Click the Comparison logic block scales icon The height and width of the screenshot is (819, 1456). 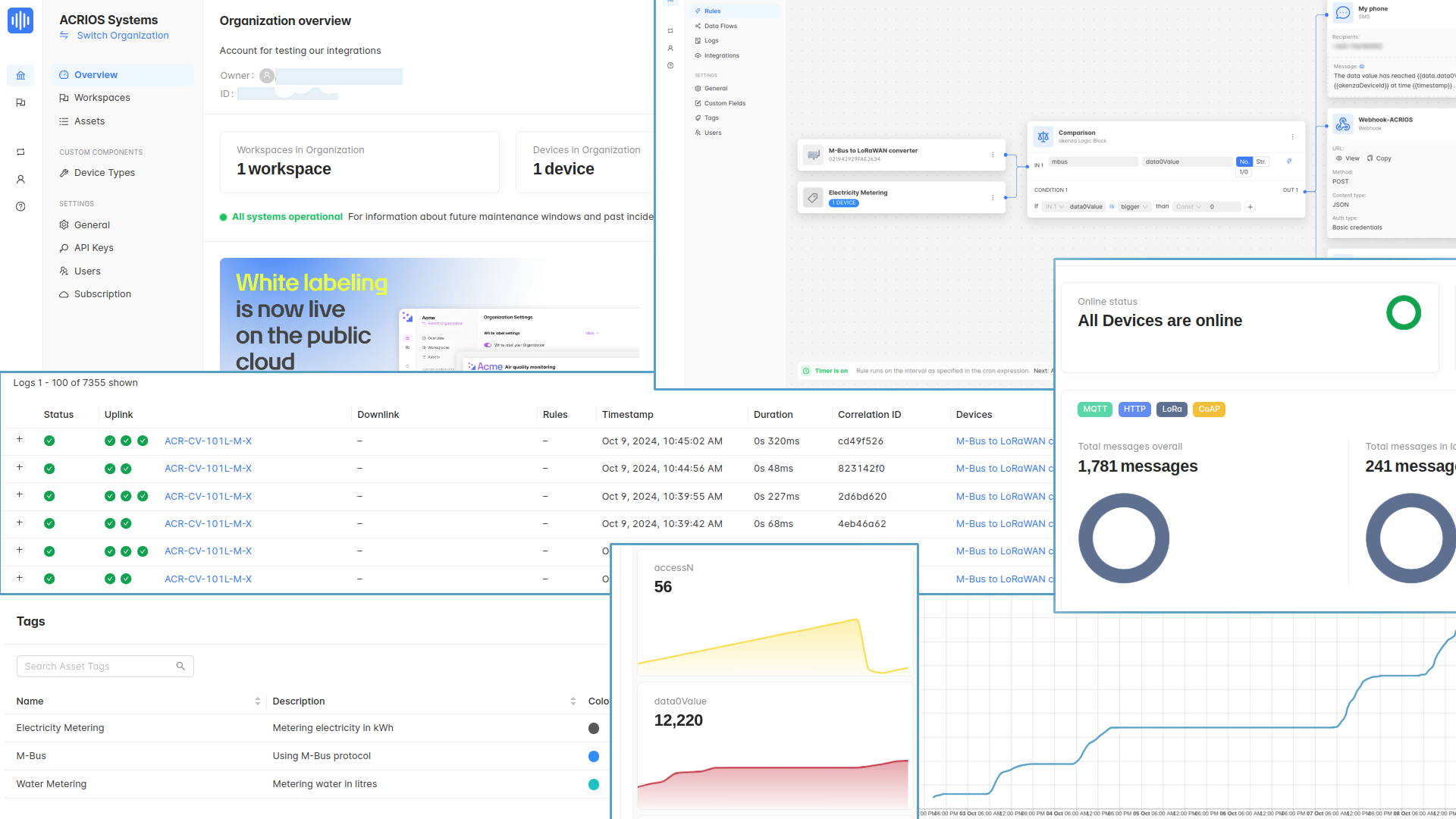pos(1043,136)
